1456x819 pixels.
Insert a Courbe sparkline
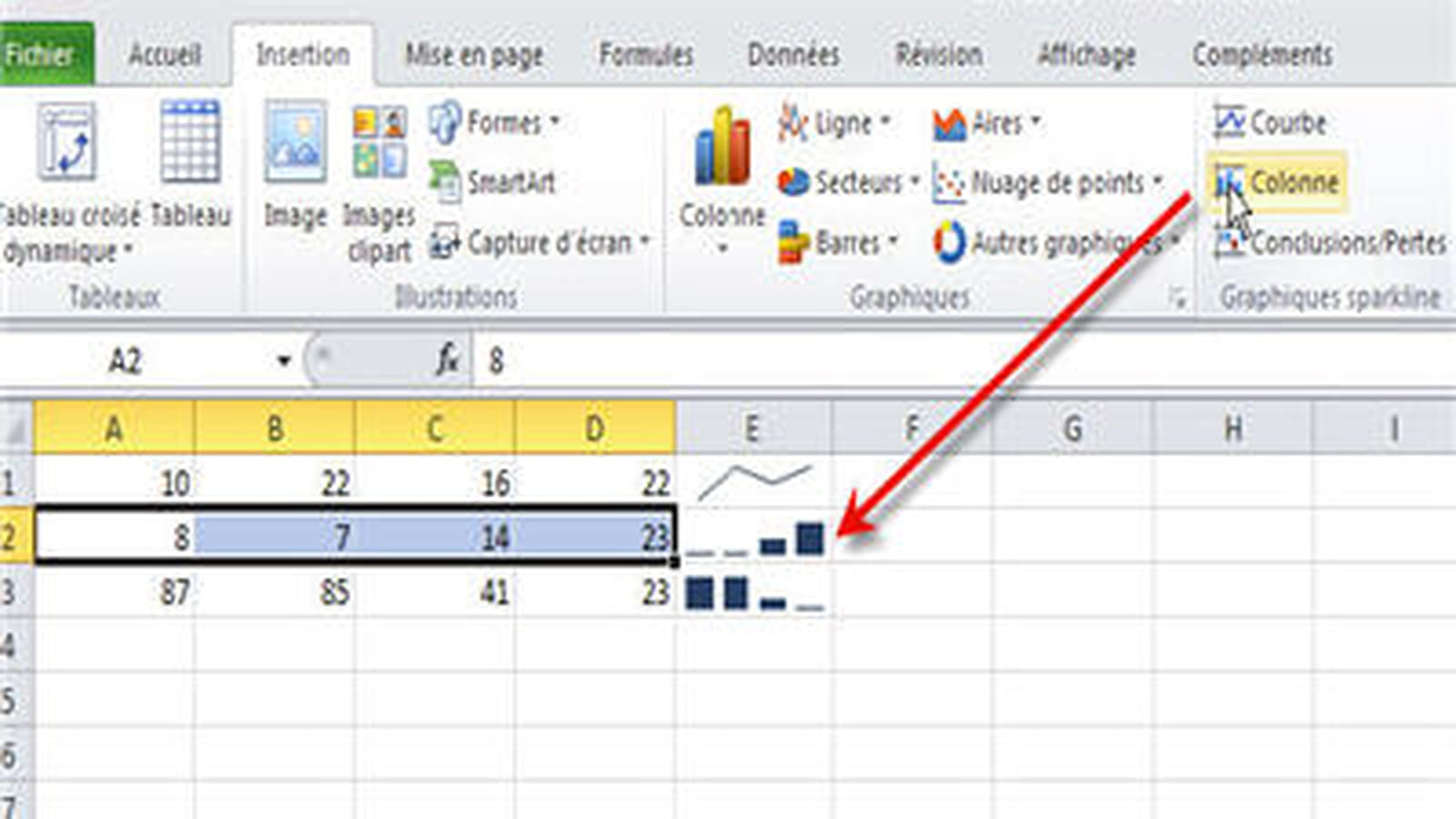[x=1270, y=122]
